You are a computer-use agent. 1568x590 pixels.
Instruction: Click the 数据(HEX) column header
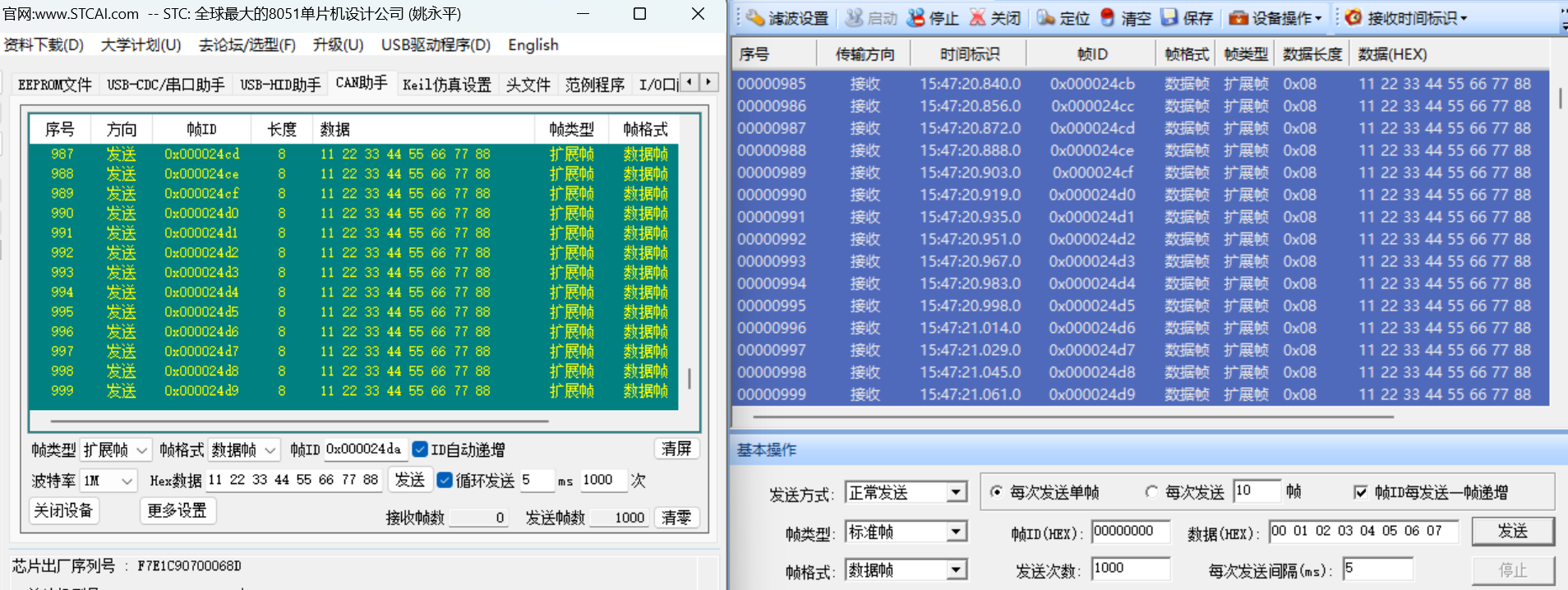(x=1450, y=54)
